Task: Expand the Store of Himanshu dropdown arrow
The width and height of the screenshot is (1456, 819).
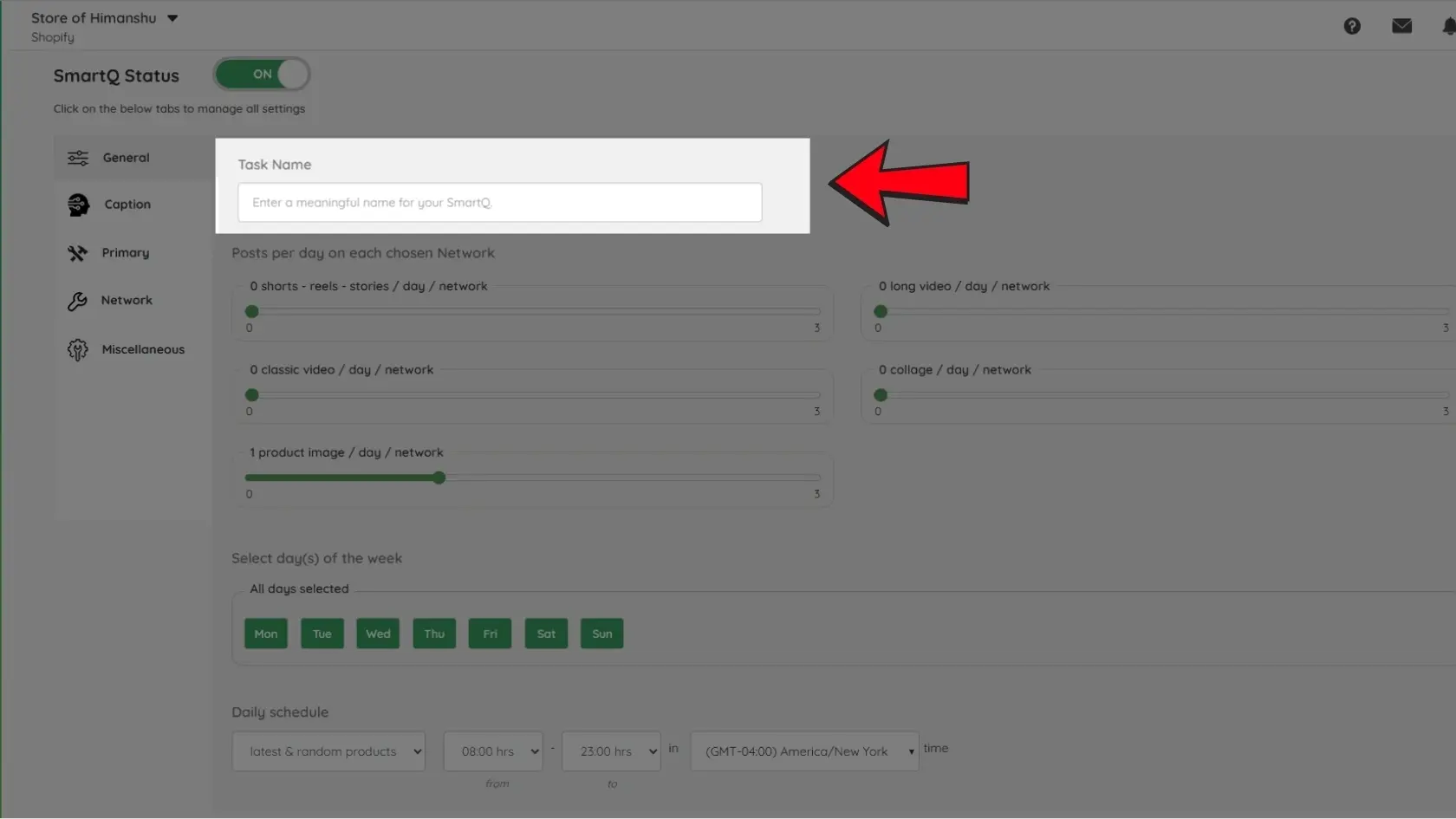Action: click(172, 18)
